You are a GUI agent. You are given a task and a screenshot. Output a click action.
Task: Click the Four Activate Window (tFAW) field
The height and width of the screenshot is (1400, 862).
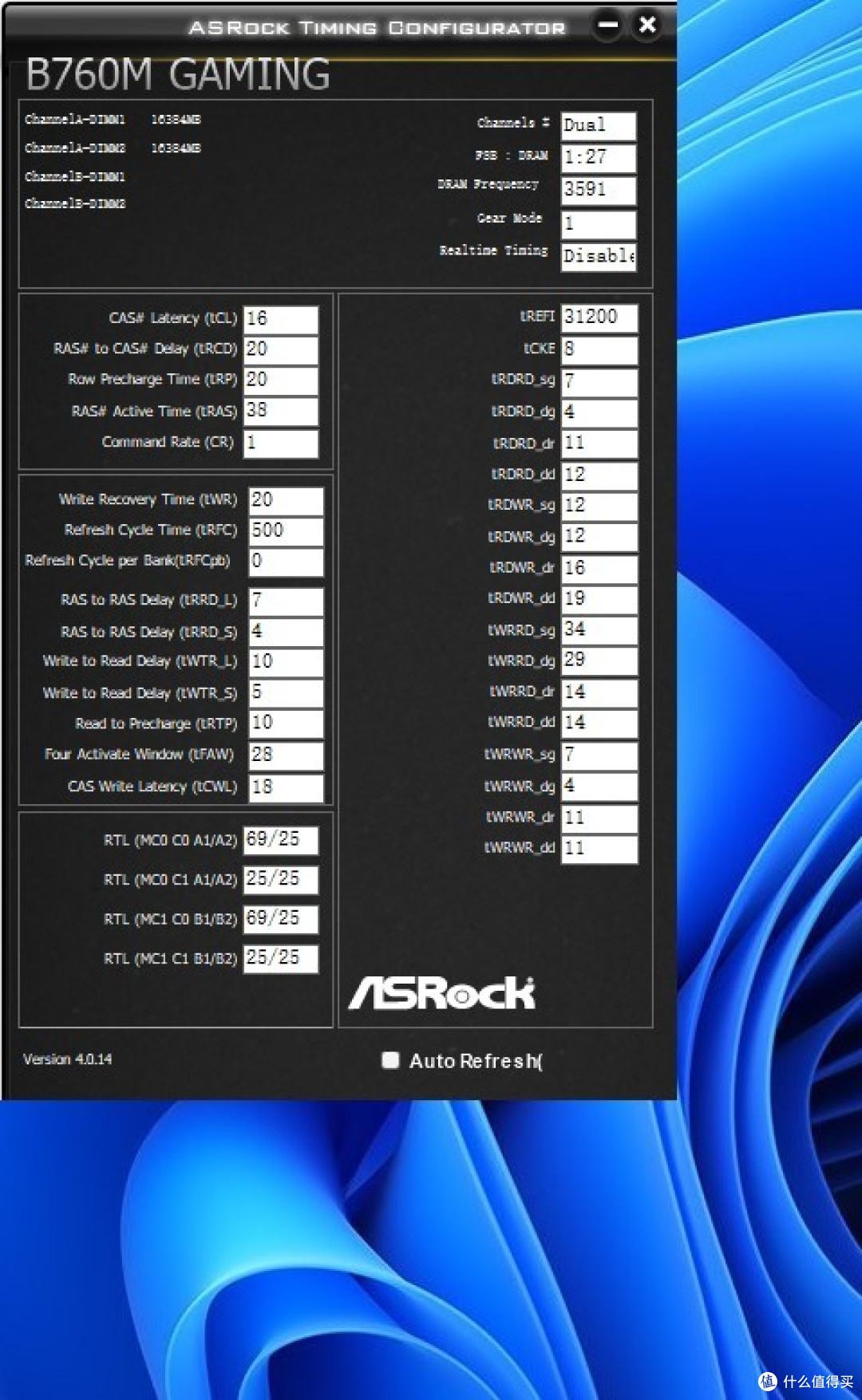tap(287, 755)
